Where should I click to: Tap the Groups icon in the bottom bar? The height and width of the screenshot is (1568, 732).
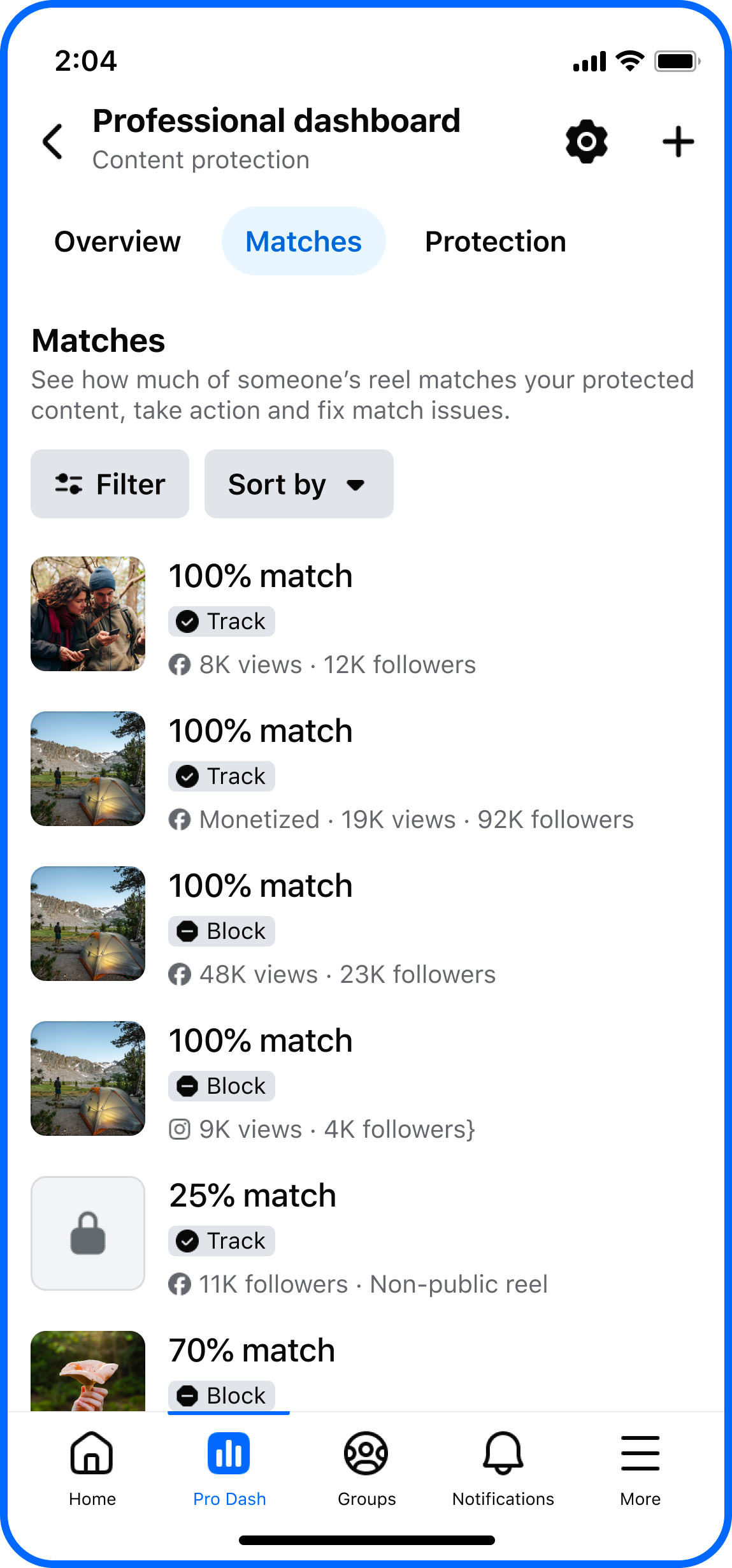[x=366, y=1466]
